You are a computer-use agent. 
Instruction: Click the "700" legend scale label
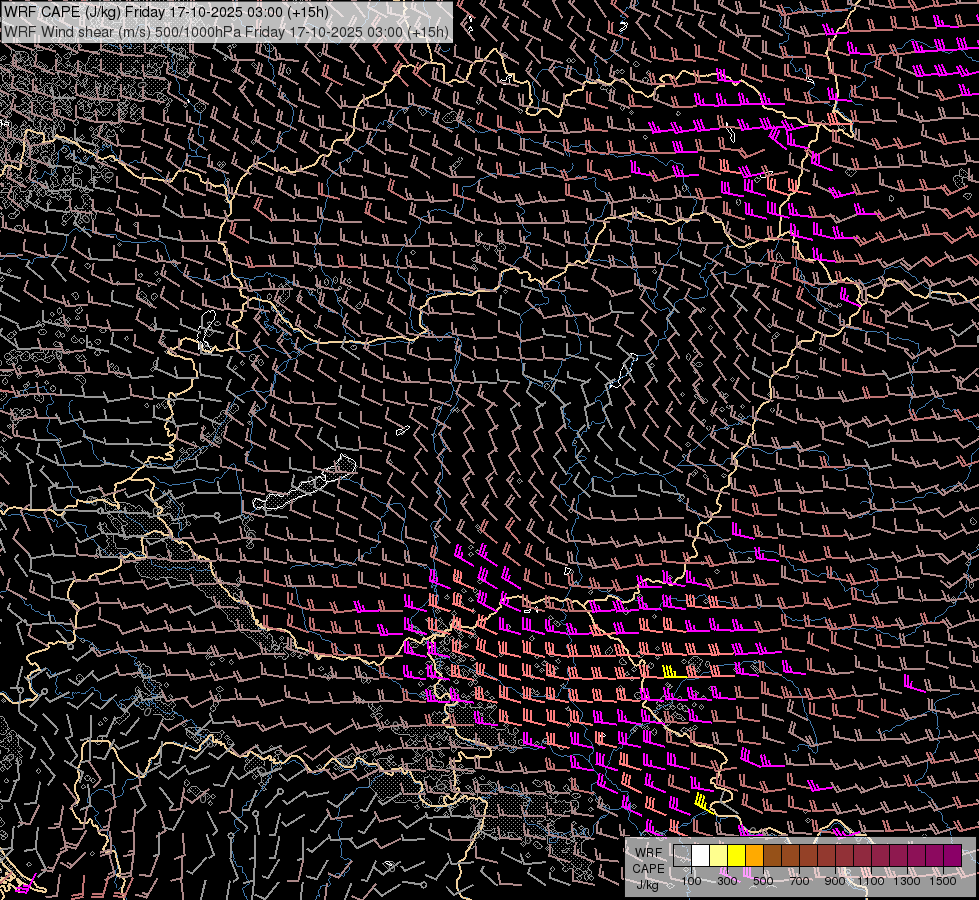pyautogui.click(x=799, y=881)
